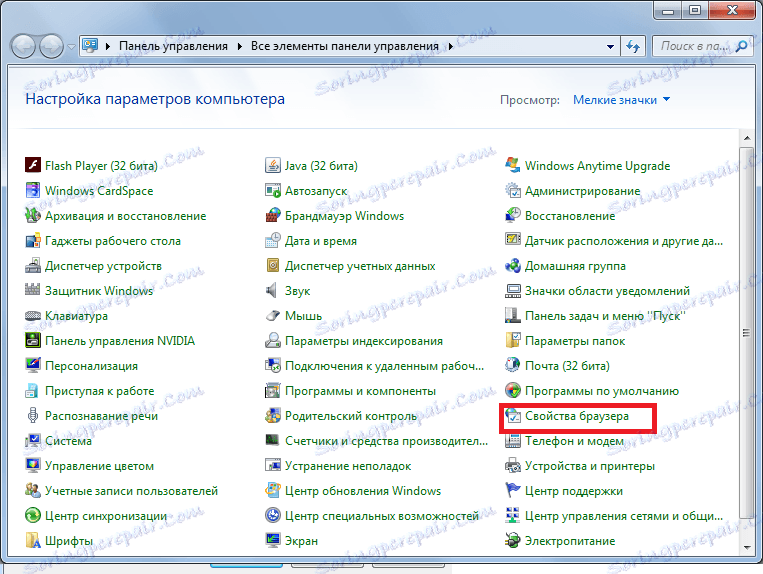763x574 pixels.
Task: Go forward with the Forward button
Action: pos(52,47)
